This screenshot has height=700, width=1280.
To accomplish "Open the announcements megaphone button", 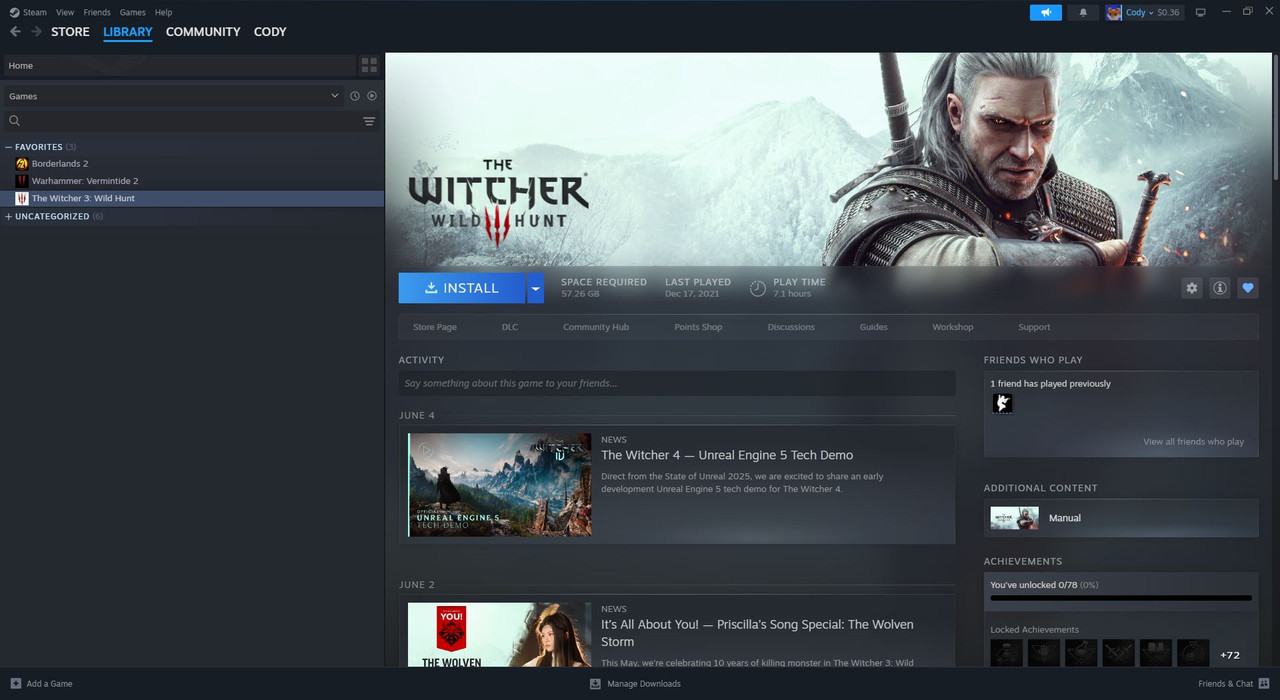I will pyautogui.click(x=1046, y=12).
